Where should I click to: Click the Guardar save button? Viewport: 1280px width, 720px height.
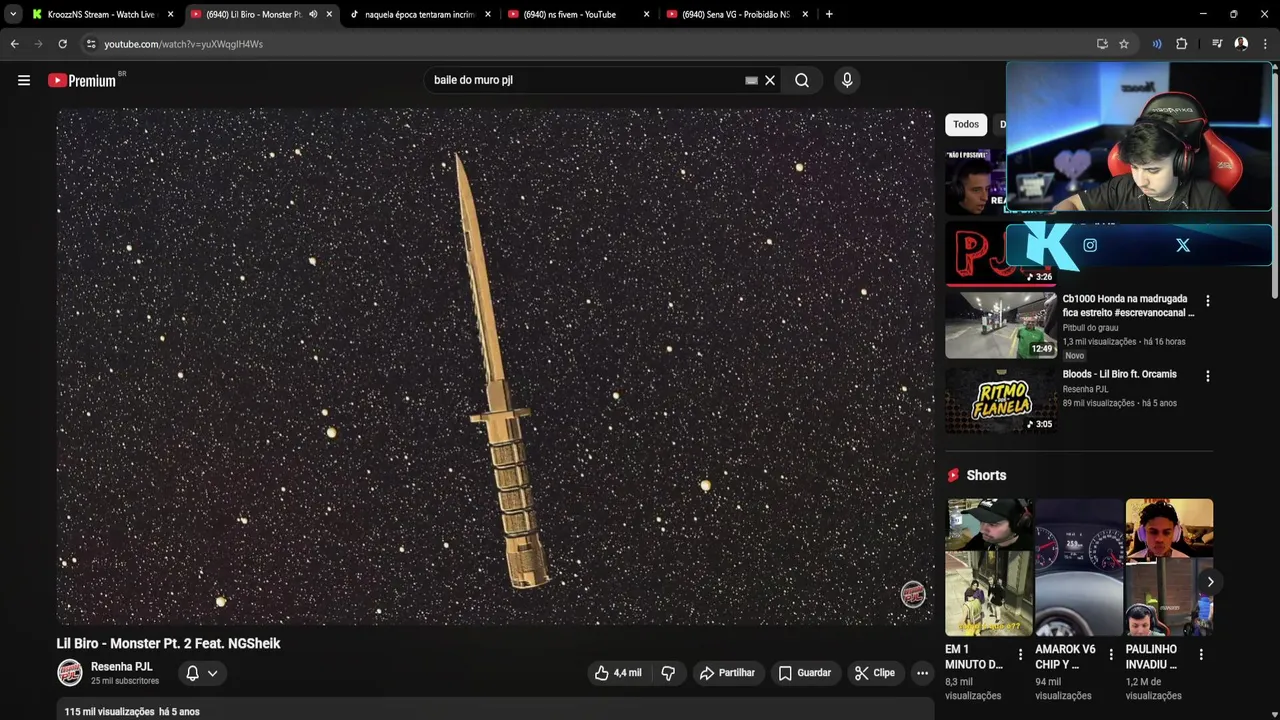click(805, 673)
